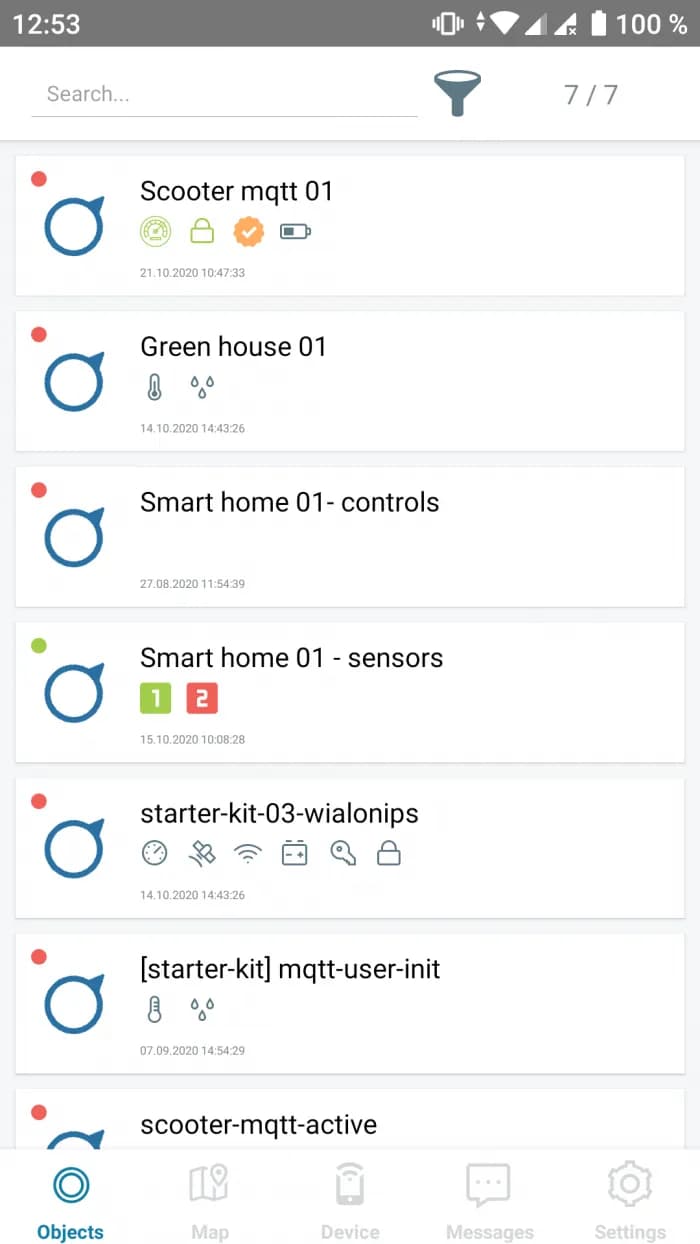
Task: Toggle red sensor 2 on Smart home sensors
Action: [x=202, y=698]
